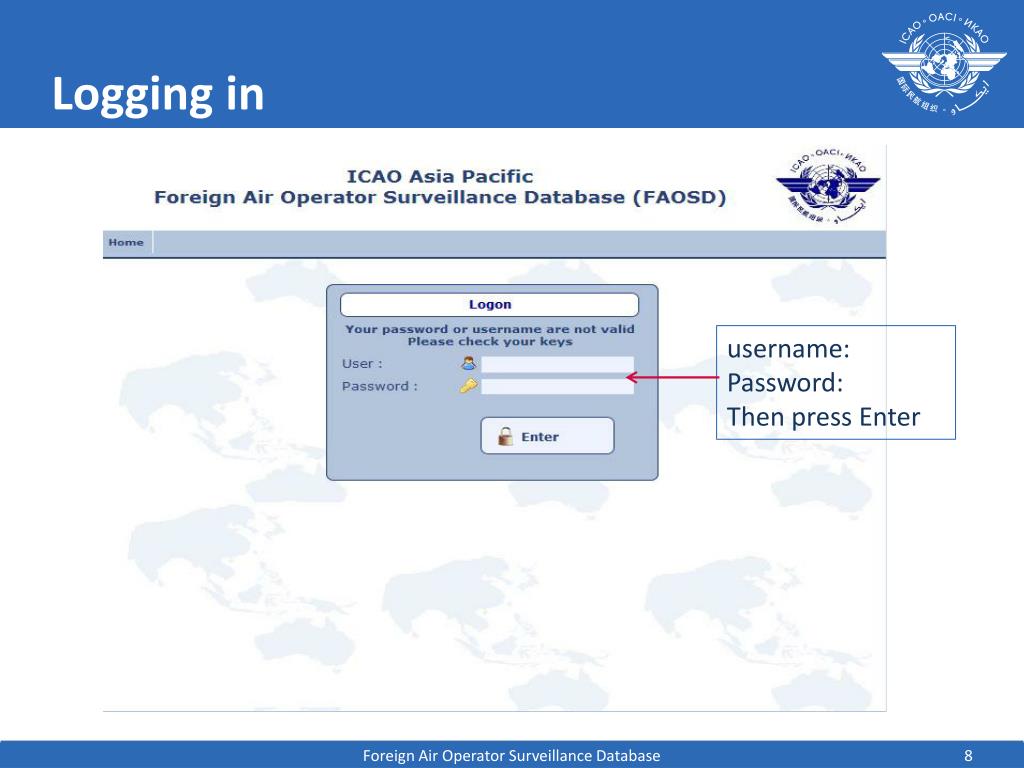Click the Password input field
1024x768 pixels.
pyautogui.click(x=557, y=386)
